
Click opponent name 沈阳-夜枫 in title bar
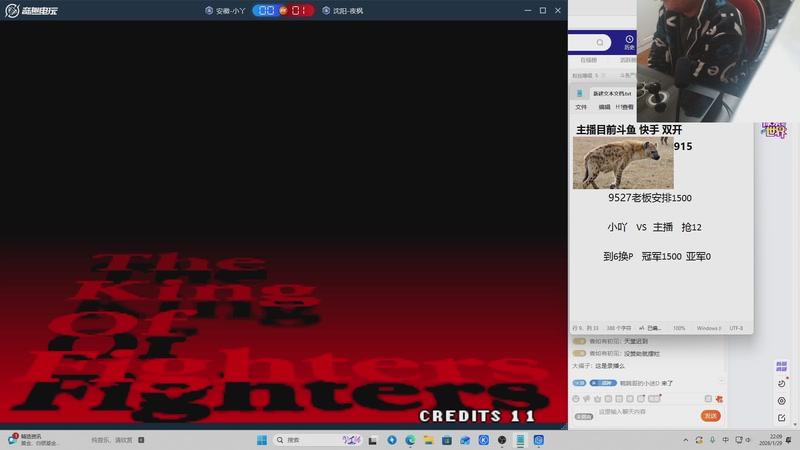pos(348,11)
